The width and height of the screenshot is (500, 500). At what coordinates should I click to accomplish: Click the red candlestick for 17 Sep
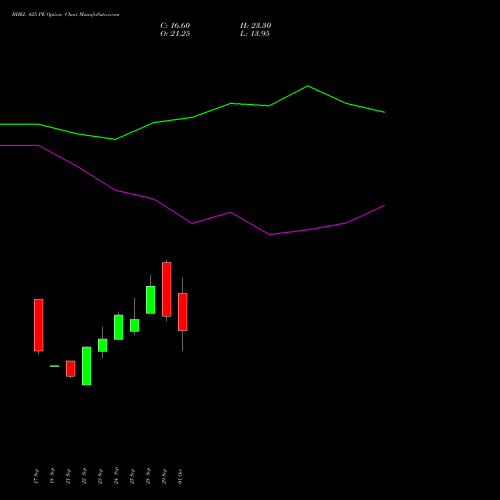coord(39,325)
